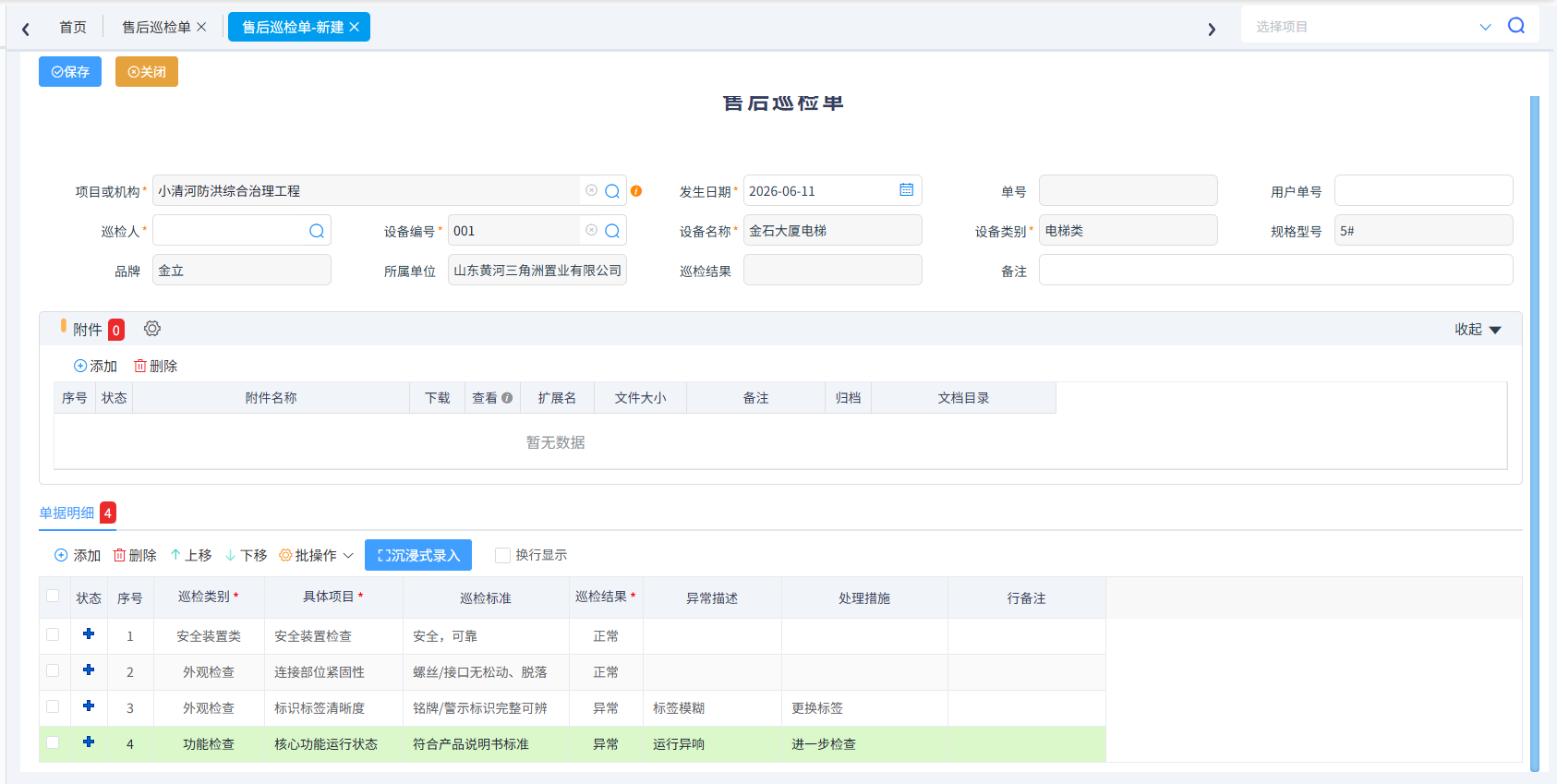Click the search icon in 项目或机构 field
This screenshot has width=1557, height=784.
[612, 191]
